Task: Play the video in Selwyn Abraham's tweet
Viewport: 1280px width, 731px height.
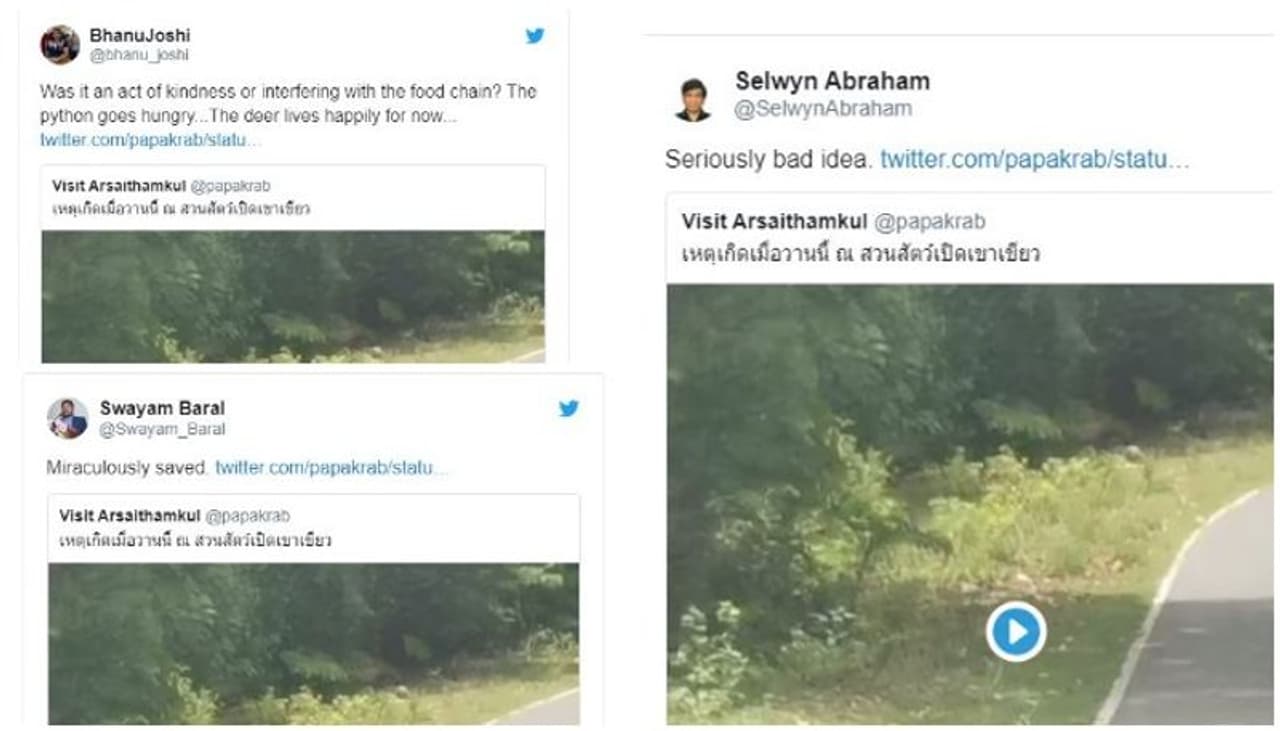Action: tap(1016, 632)
